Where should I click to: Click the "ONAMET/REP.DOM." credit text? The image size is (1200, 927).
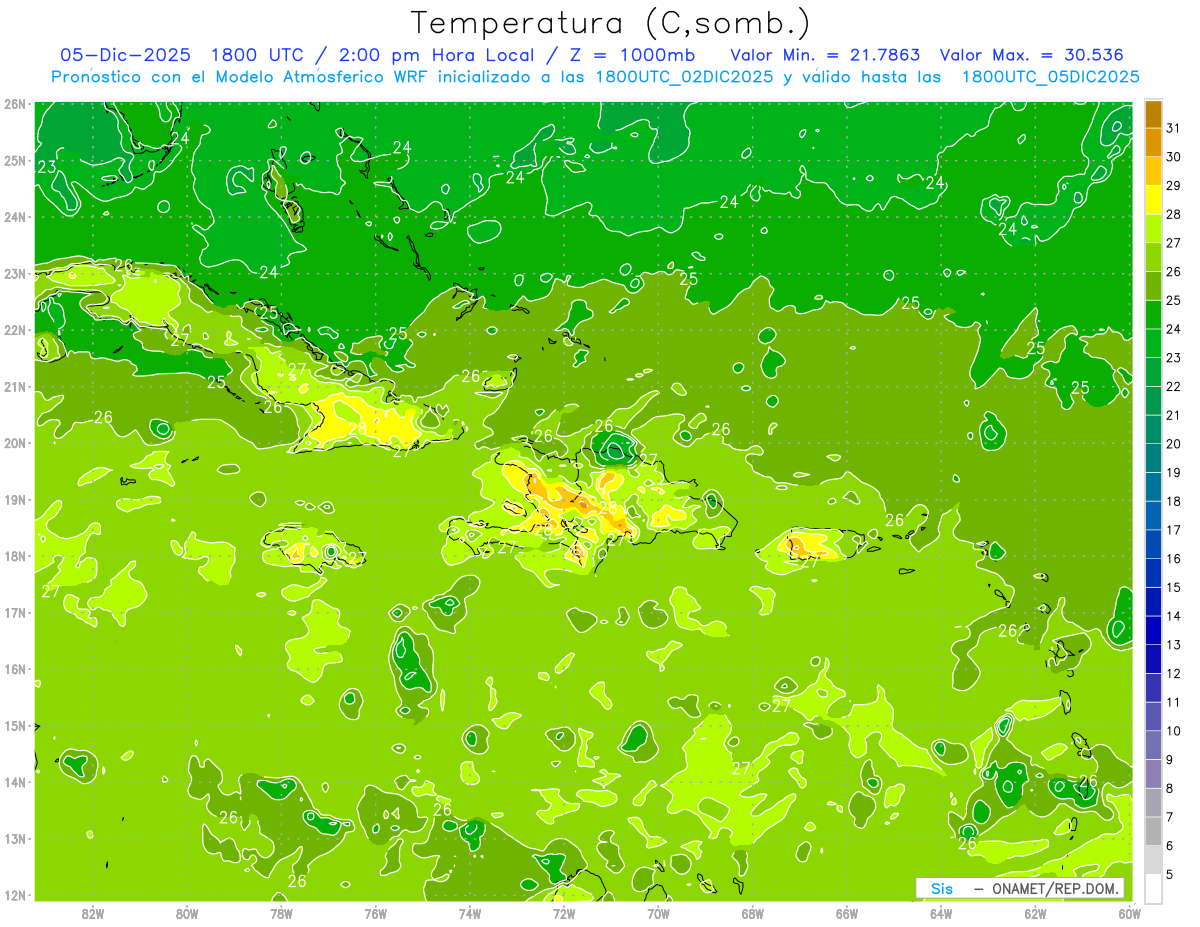coord(1058,888)
